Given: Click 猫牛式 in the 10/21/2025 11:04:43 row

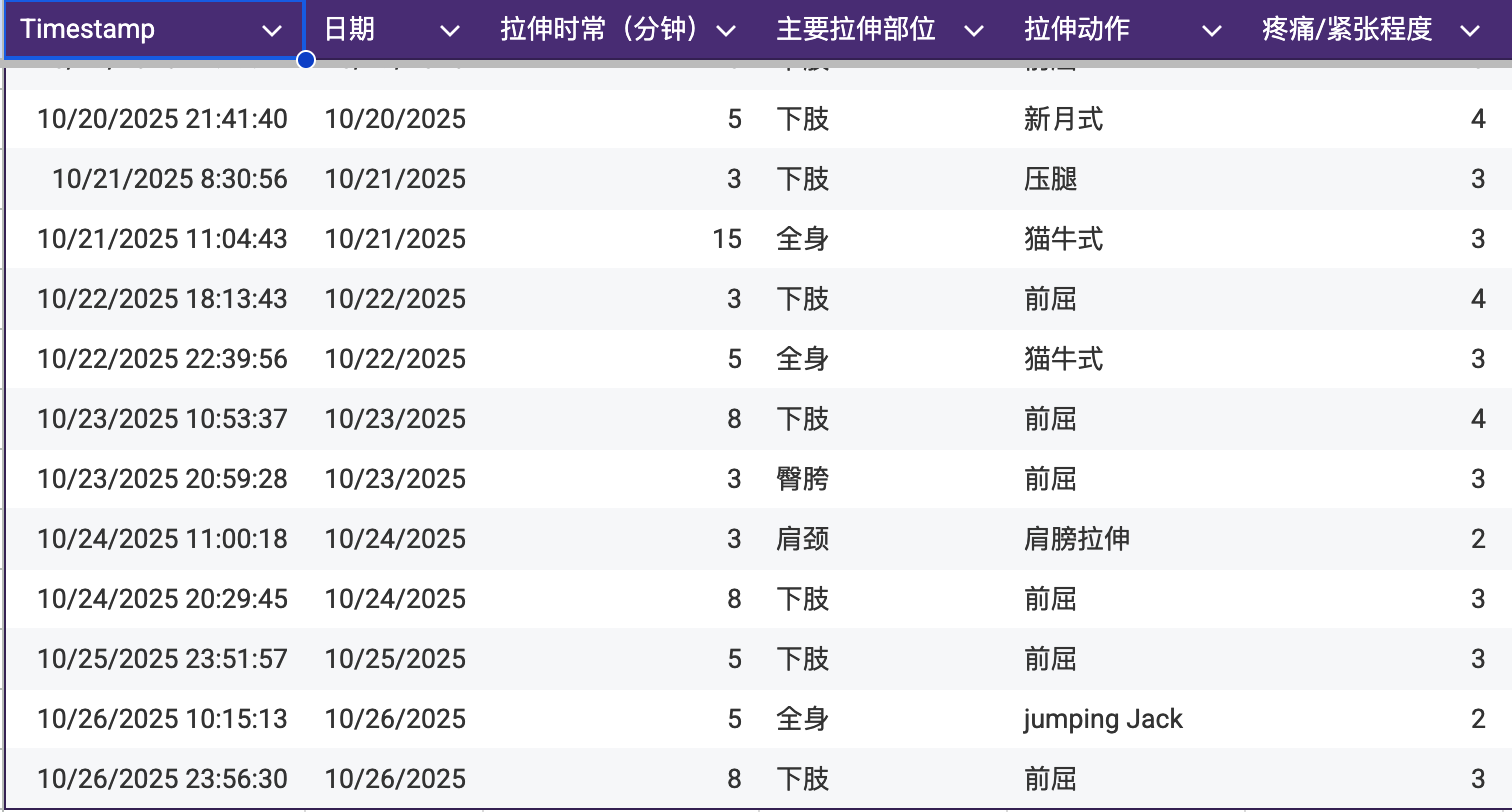Looking at the screenshot, I should pos(1064,239).
